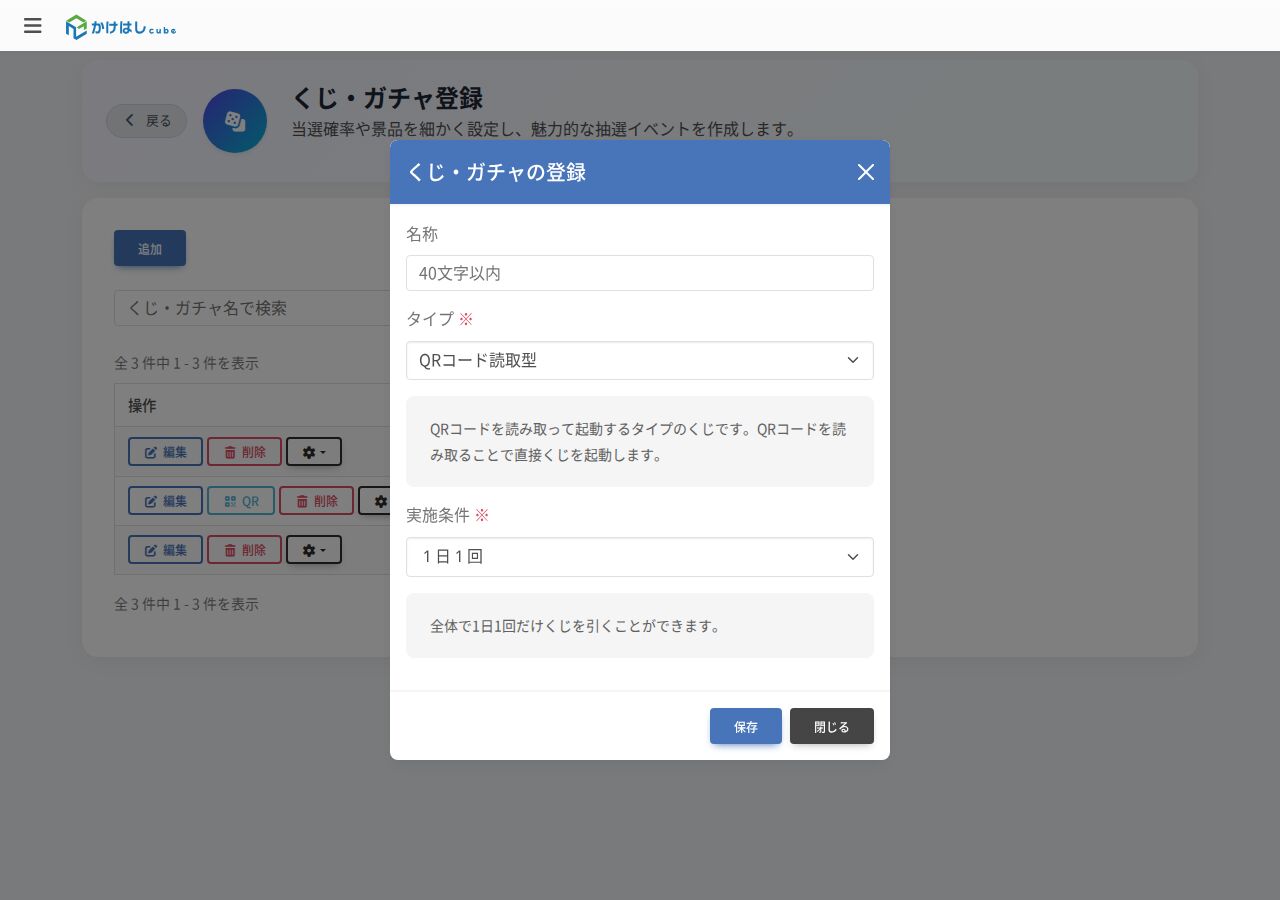The width and height of the screenshot is (1280, 900).
Task: Go back with the 戻る button
Action: point(147,121)
